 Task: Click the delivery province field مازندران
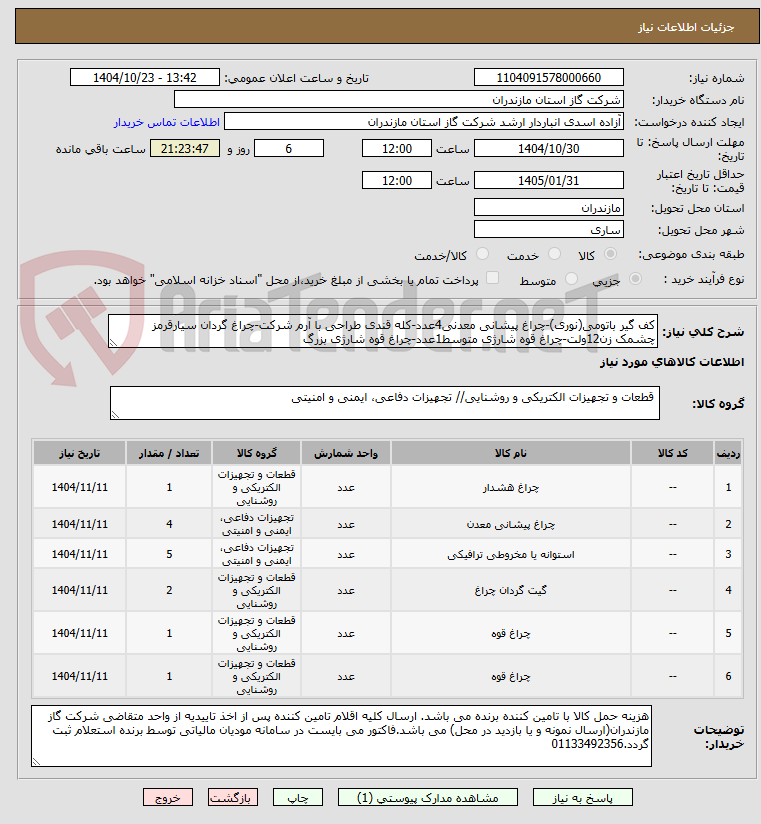(549, 208)
